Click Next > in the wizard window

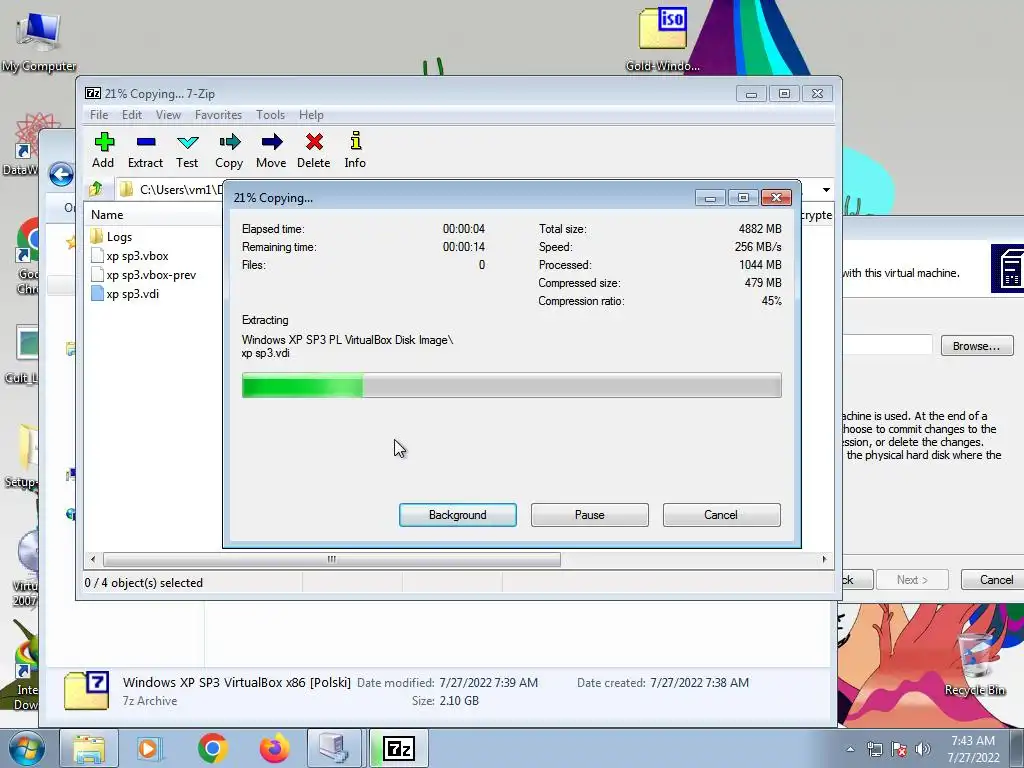coord(912,580)
